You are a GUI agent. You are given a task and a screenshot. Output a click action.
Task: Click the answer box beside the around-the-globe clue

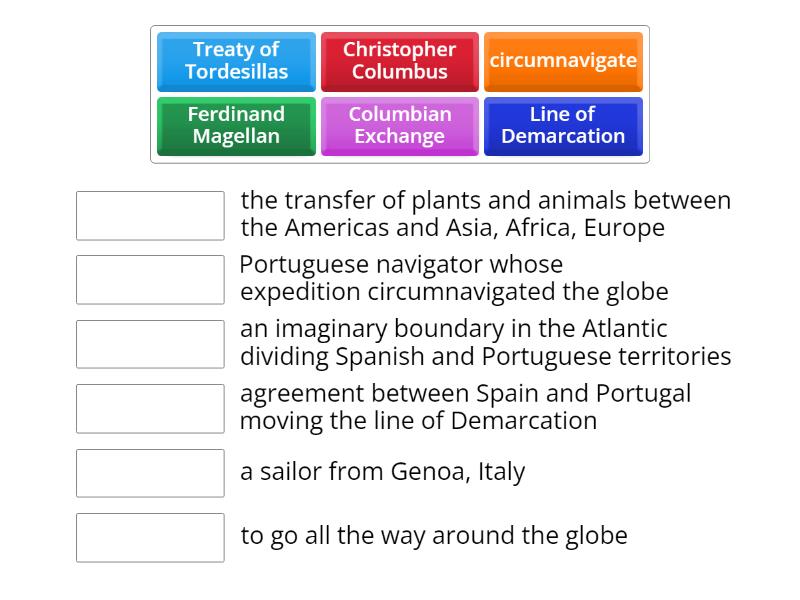(149, 538)
